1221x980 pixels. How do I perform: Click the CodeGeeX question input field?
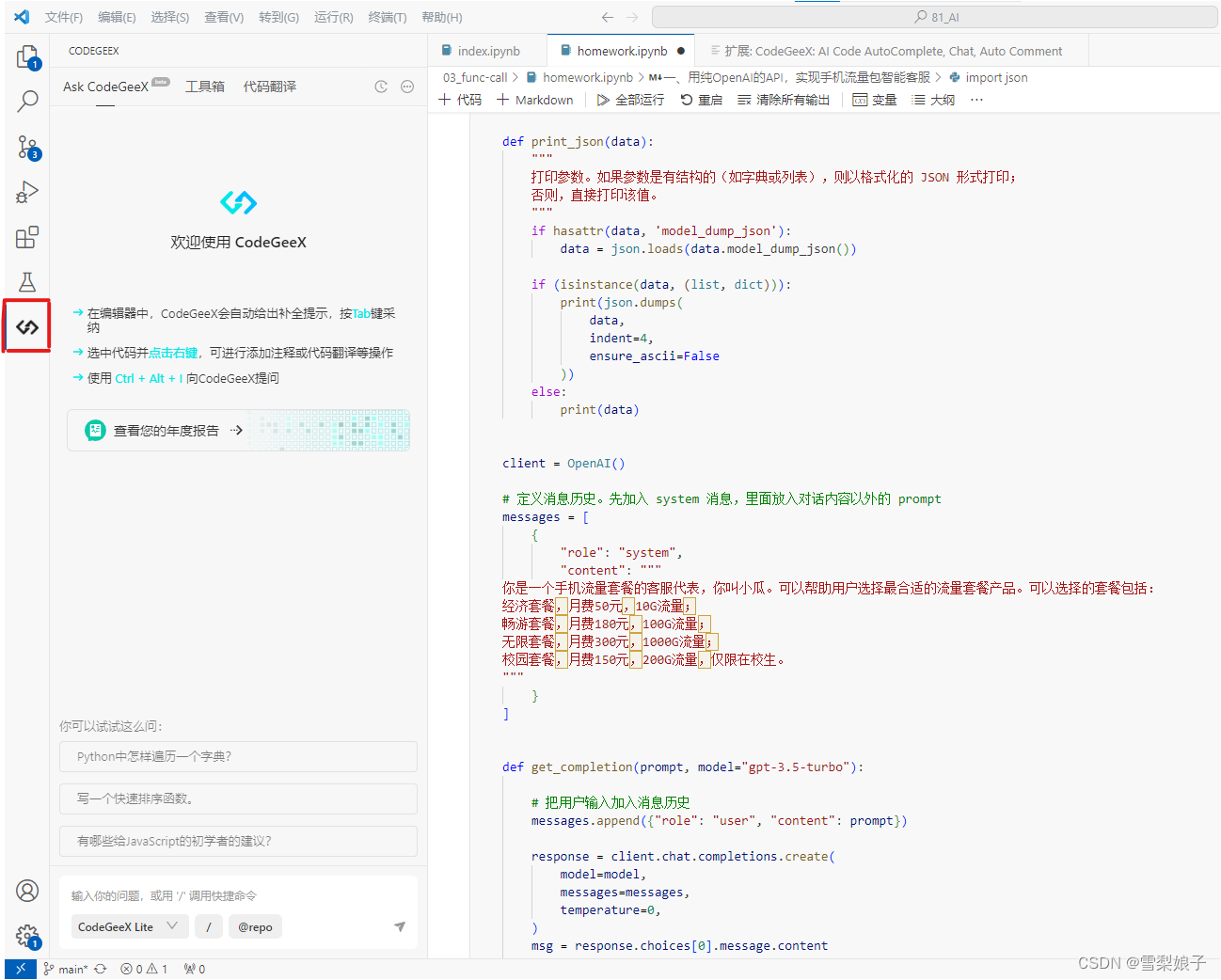click(x=238, y=895)
